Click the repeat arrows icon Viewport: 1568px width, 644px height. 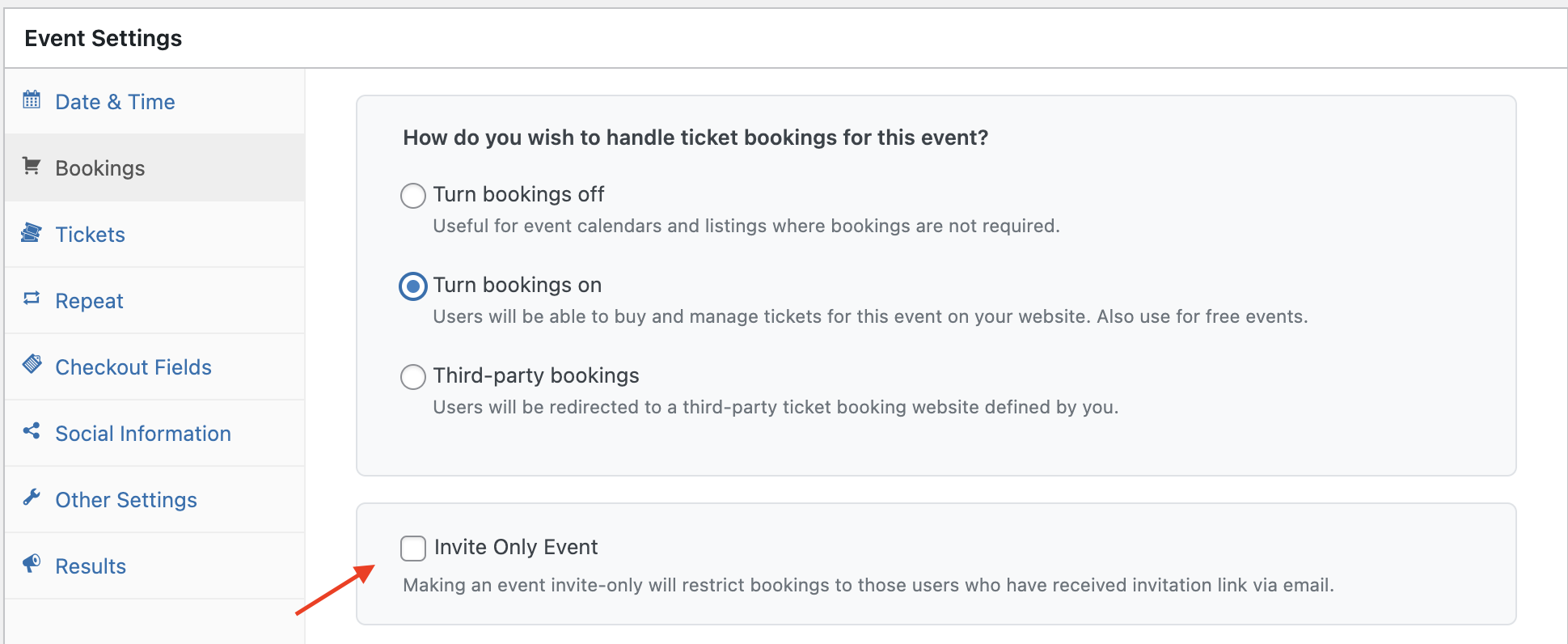(x=32, y=299)
